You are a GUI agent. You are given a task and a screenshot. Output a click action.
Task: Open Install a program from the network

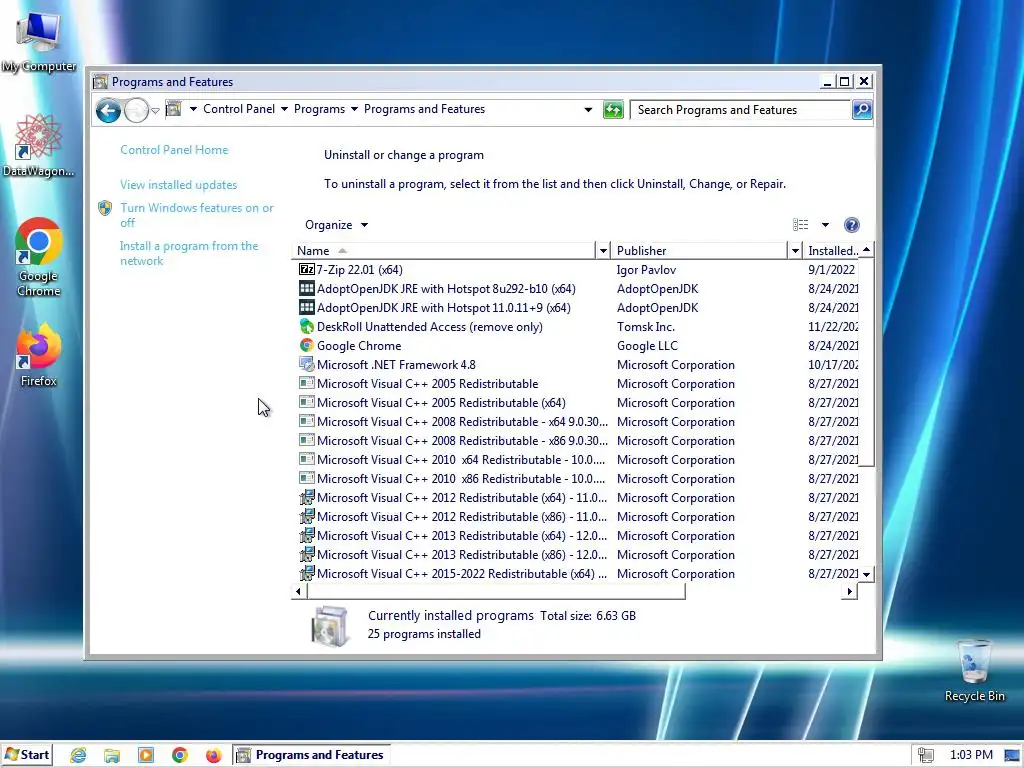[x=189, y=253]
